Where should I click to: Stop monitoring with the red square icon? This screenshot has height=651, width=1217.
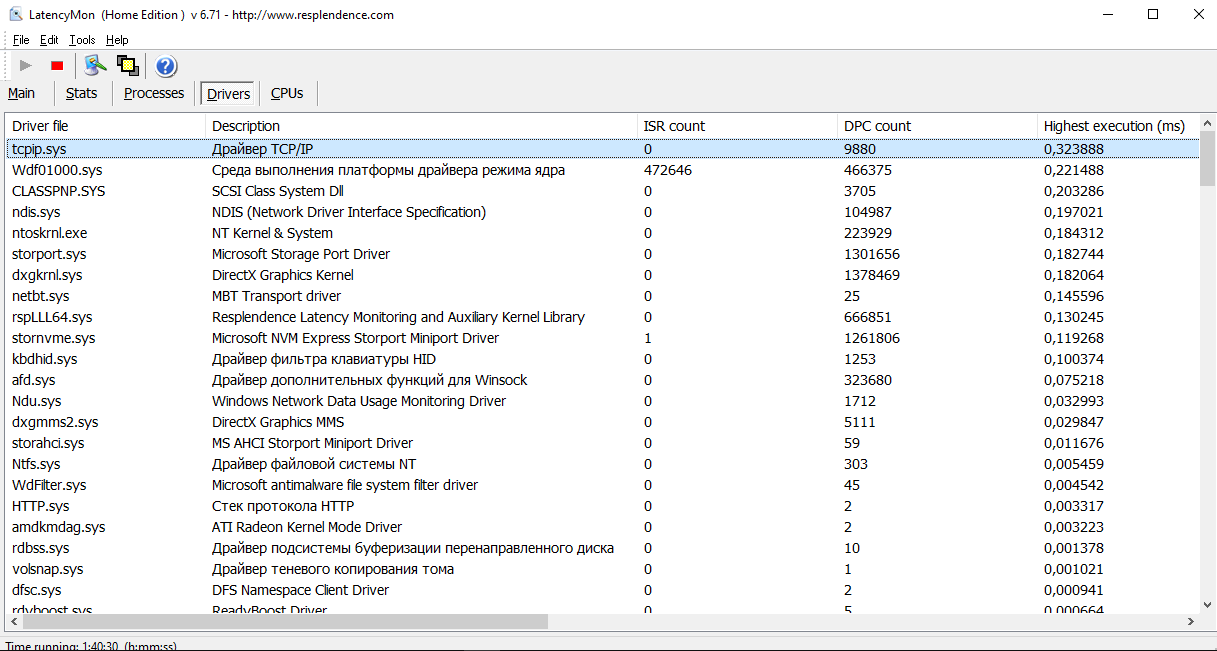(x=57, y=66)
